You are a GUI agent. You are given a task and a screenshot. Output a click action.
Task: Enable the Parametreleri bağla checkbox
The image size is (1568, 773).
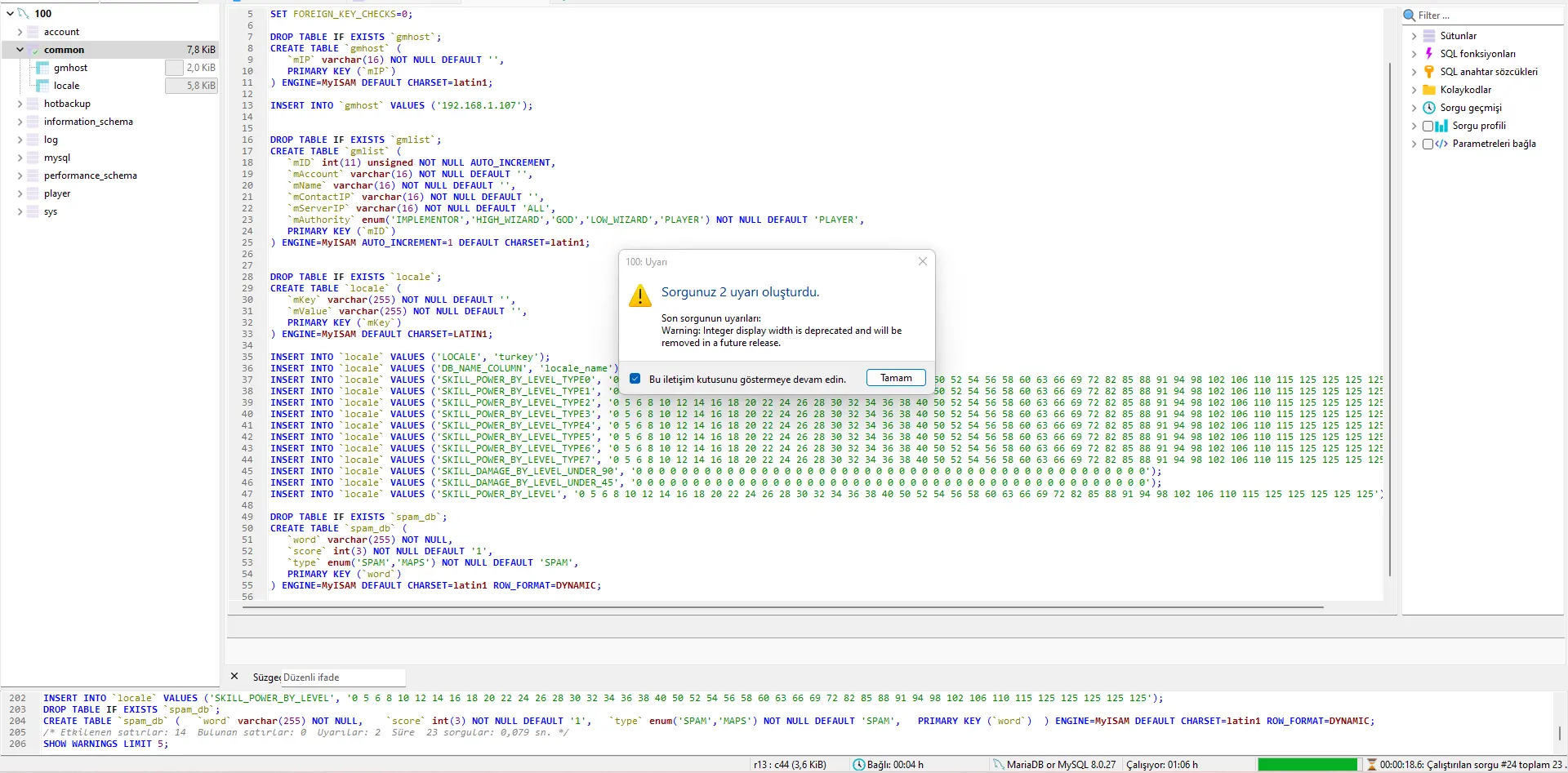pos(1428,144)
